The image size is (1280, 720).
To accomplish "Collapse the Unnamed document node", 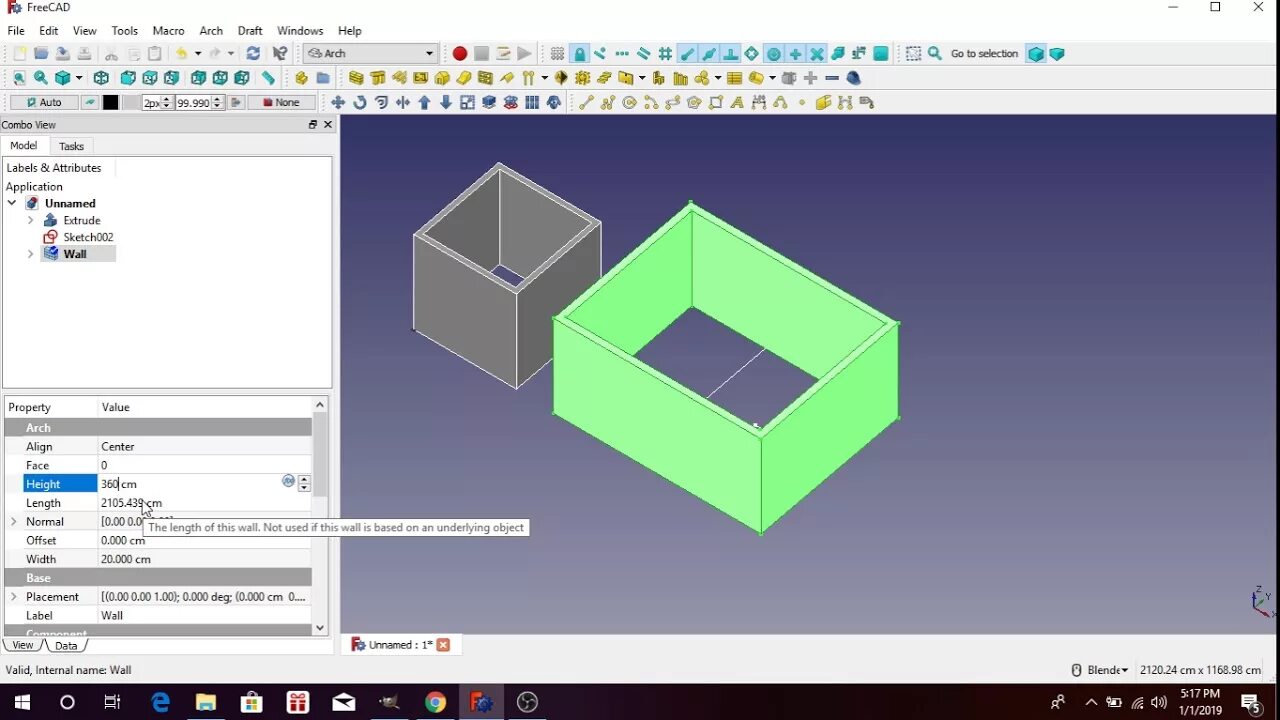I will click(12, 203).
